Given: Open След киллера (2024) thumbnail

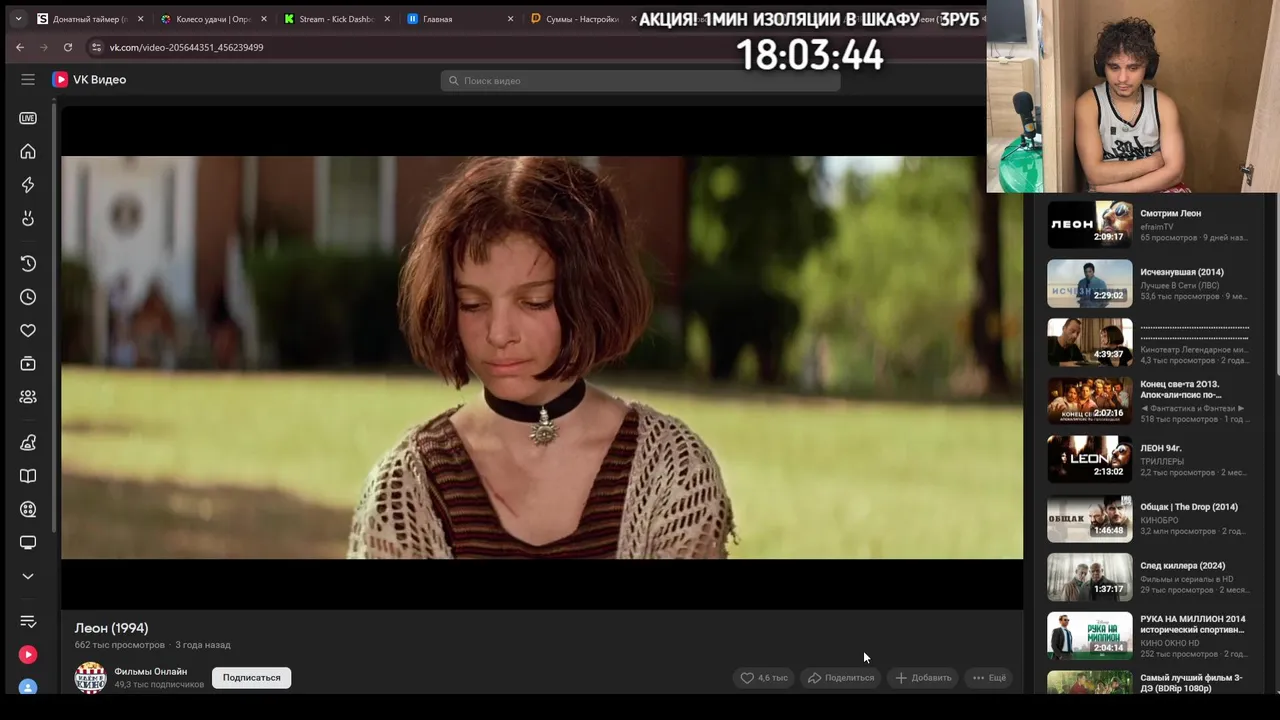Looking at the screenshot, I should tap(1090, 577).
